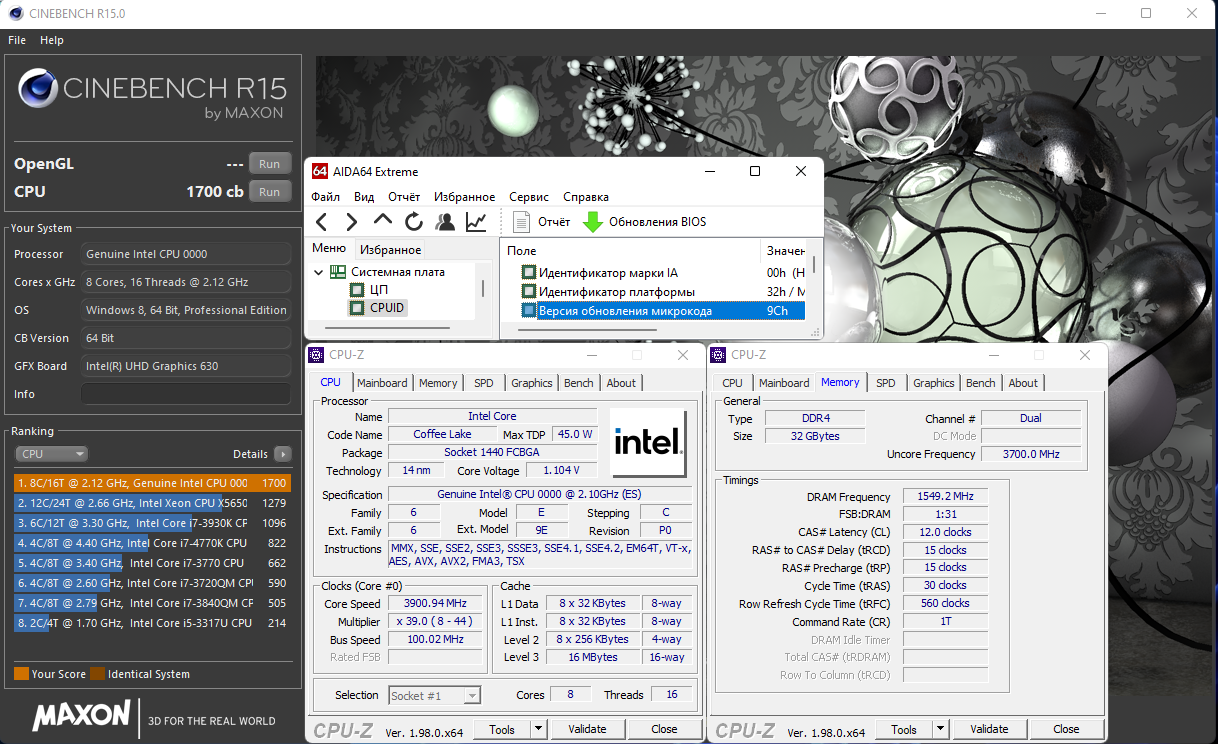Collapse the Системная плата tree node
The image size is (1218, 744).
click(x=318, y=272)
